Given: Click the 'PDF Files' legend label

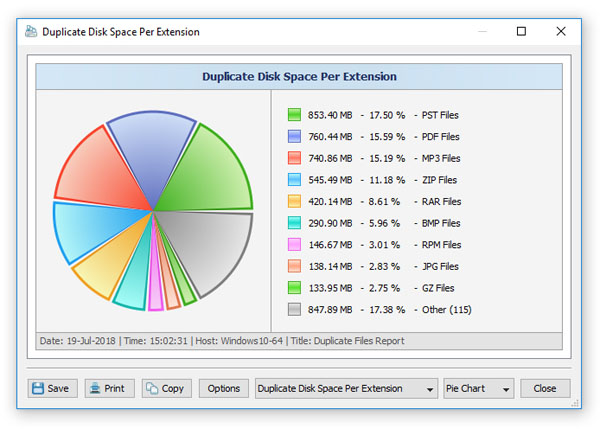Looking at the screenshot, I should point(440,137).
